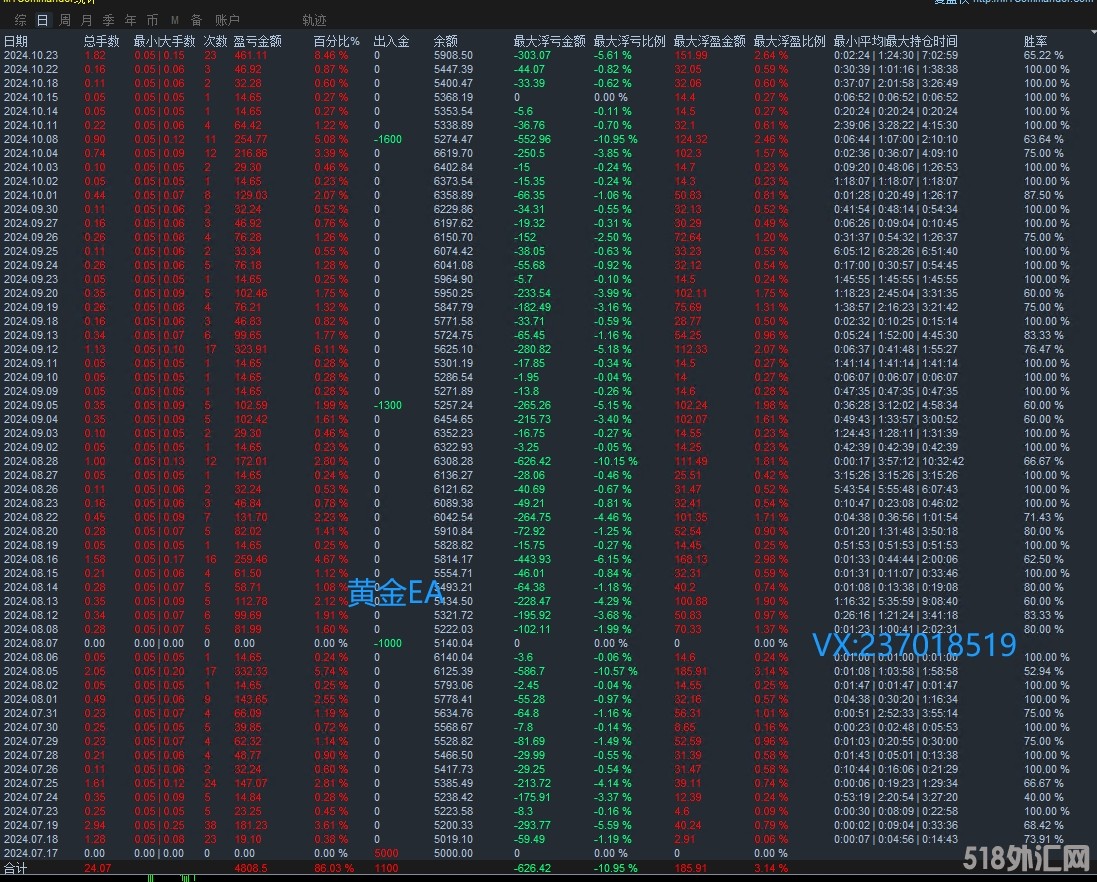Screen dimensions: 1097x882
Task: Switch to the 月 monthly tab
Action: (x=87, y=20)
